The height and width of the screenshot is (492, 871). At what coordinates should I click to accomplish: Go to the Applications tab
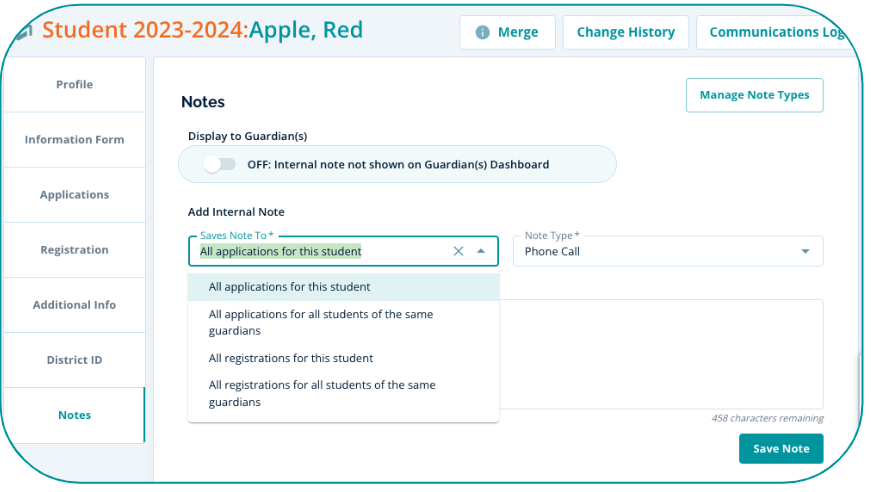coord(74,195)
